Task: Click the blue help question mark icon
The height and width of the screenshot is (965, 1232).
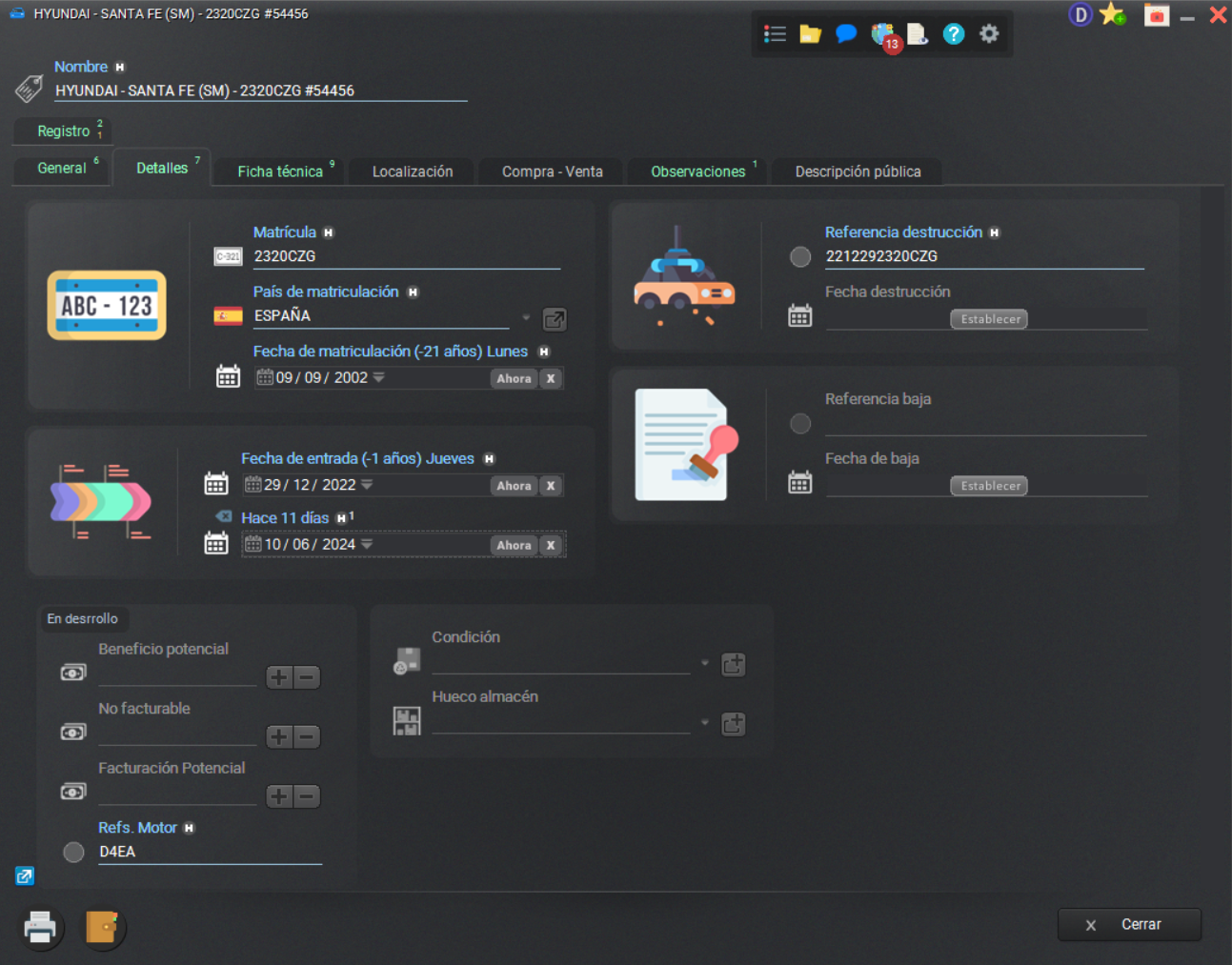Action: 953,34
